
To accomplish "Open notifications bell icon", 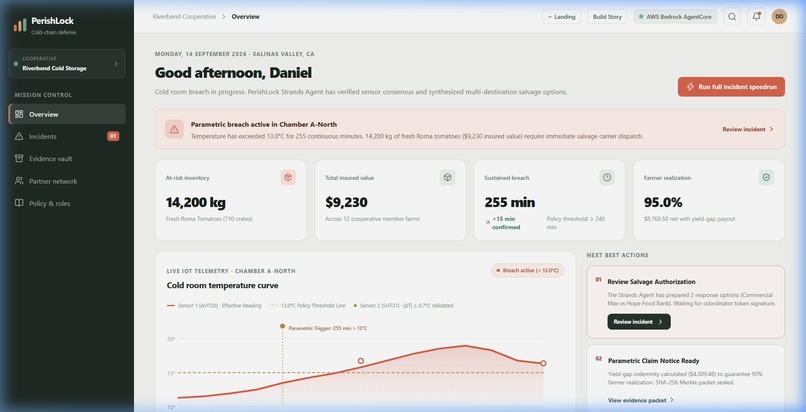I will 756,16.
